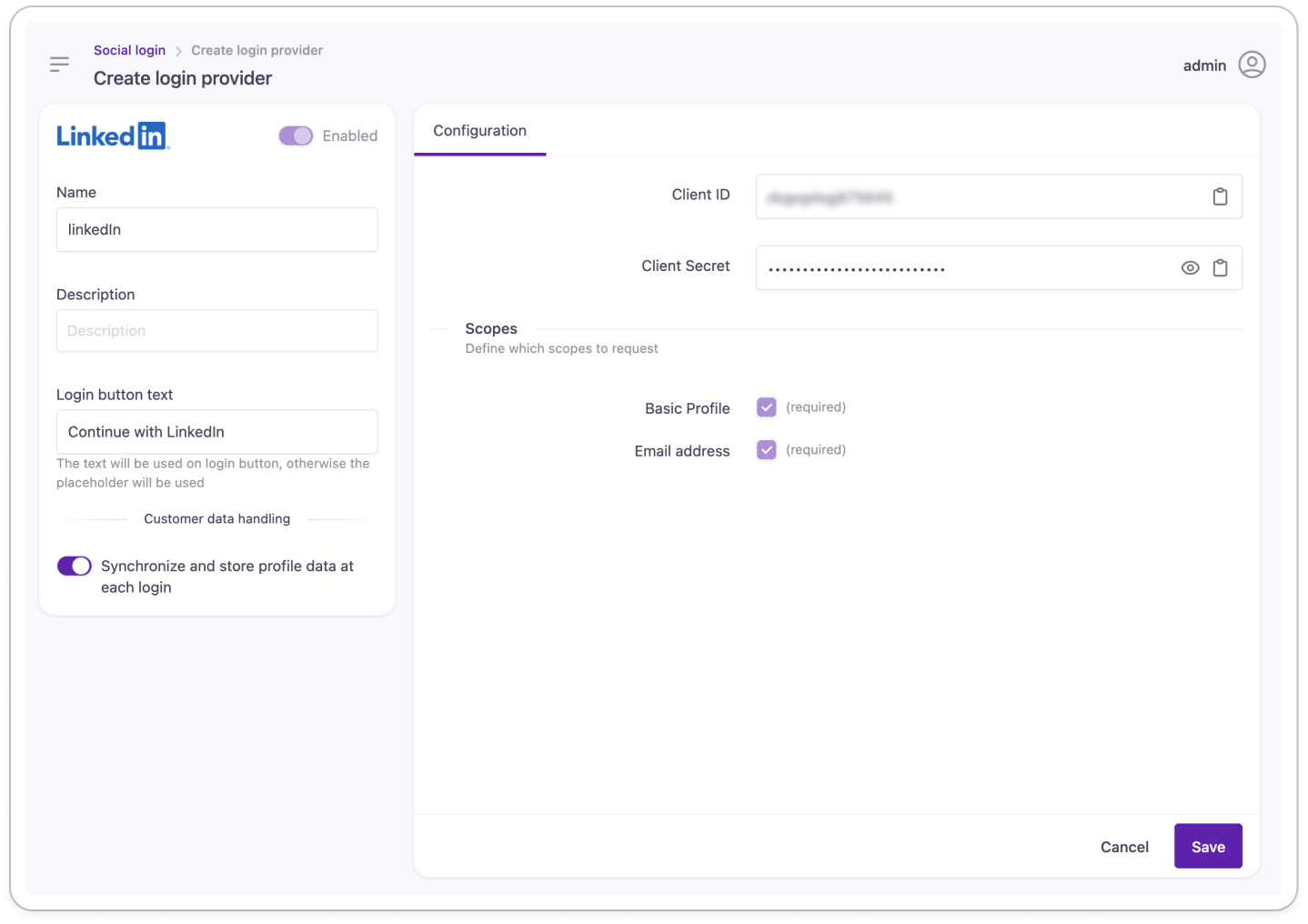This screenshot has height=924, width=1308.
Task: Click the Customer data handling label
Action: click(x=216, y=518)
